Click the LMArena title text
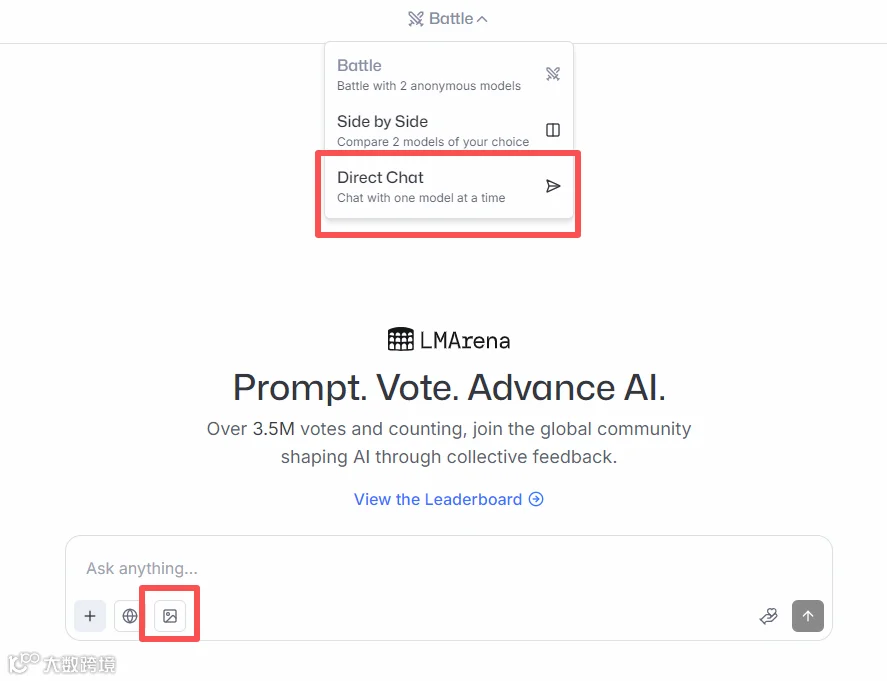Viewport: 887px width, 681px height. 465,340
